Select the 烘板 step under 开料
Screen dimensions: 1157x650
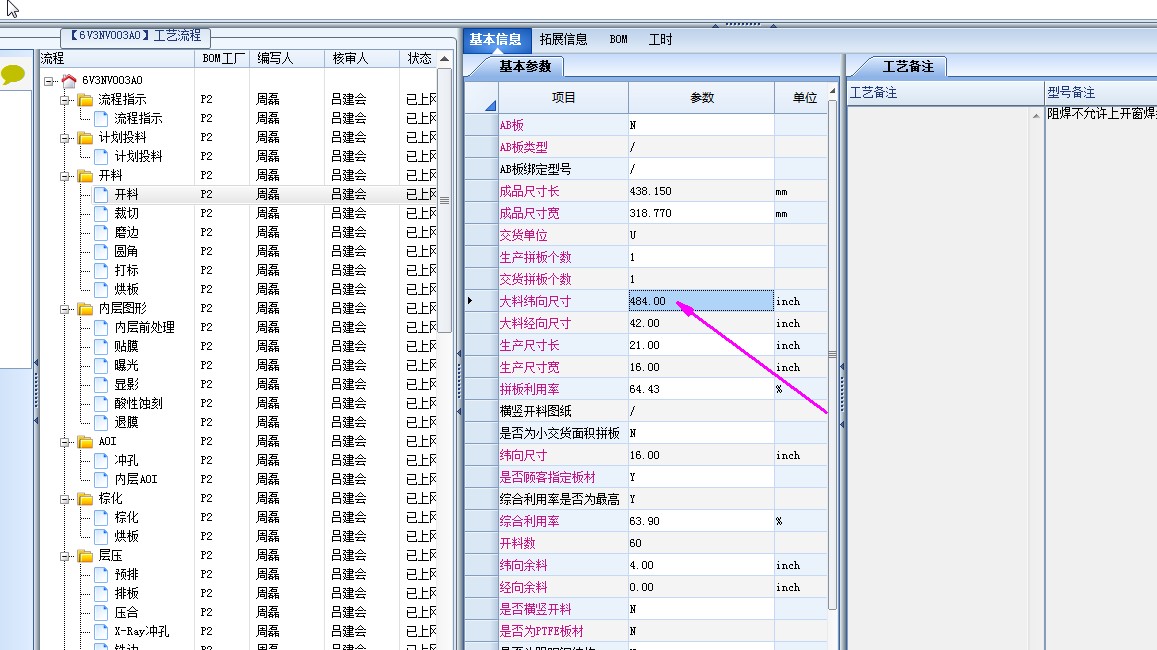pos(126,289)
